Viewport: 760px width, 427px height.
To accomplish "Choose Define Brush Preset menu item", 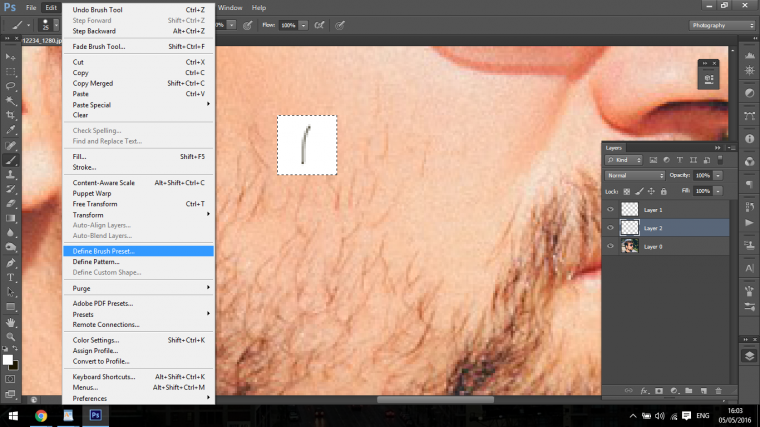I will click(x=139, y=251).
